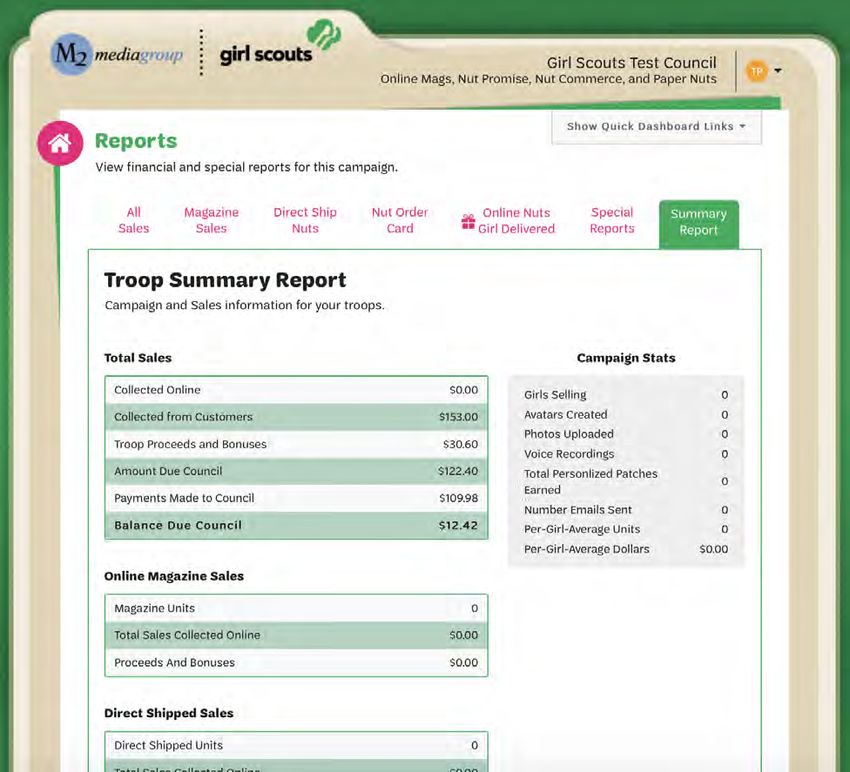The image size is (850, 772).
Task: Click the Voice Recordings stat
Action: (x=626, y=454)
